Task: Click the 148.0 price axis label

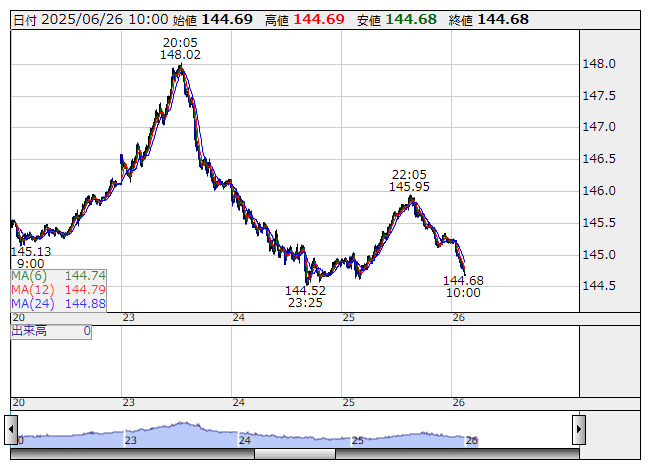Action: tap(598, 64)
